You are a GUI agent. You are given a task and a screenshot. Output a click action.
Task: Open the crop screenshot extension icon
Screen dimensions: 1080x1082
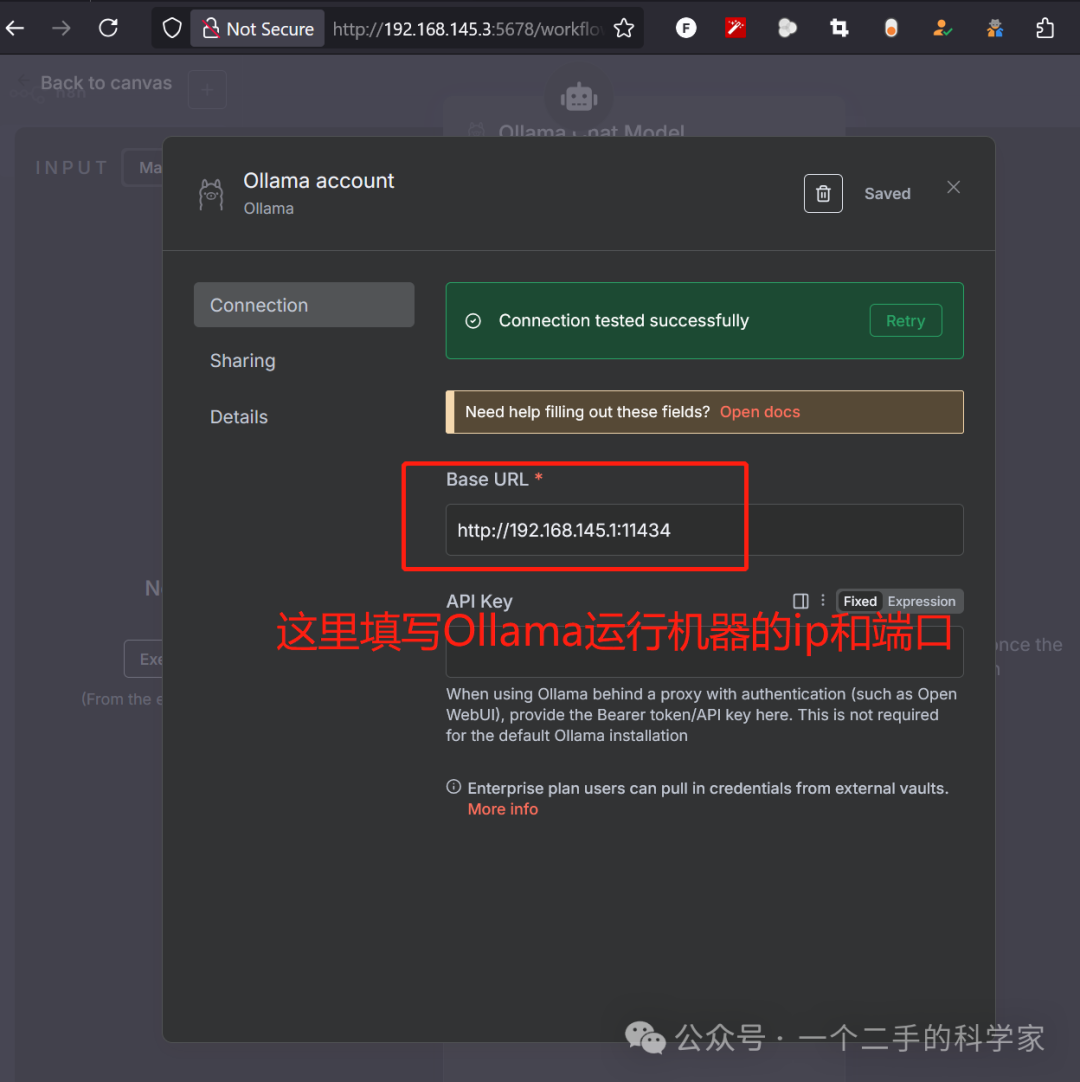839,28
